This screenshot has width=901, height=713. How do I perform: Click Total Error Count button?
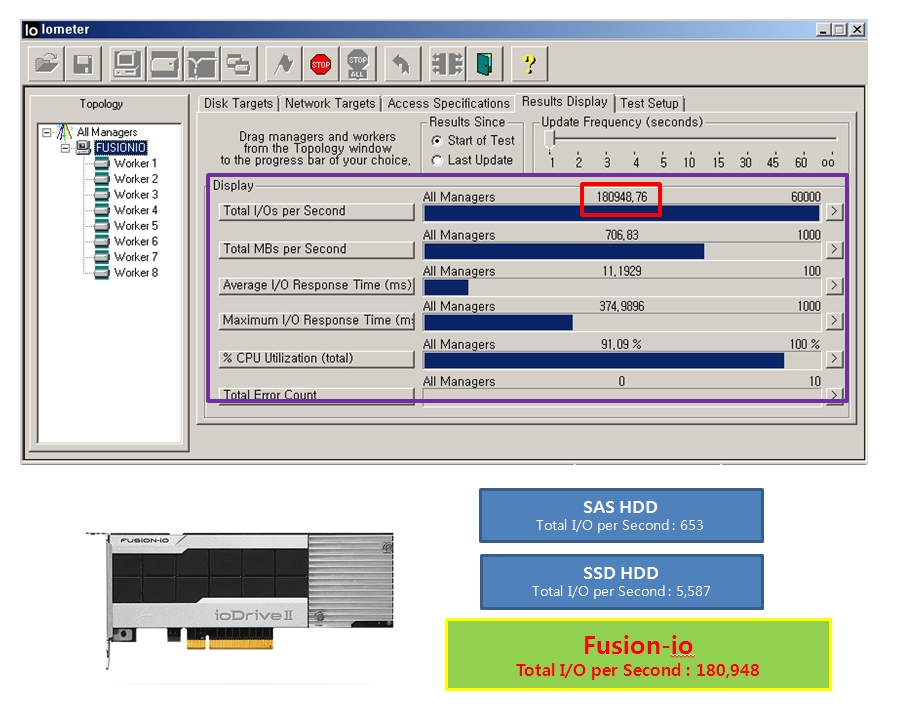pyautogui.click(x=316, y=395)
